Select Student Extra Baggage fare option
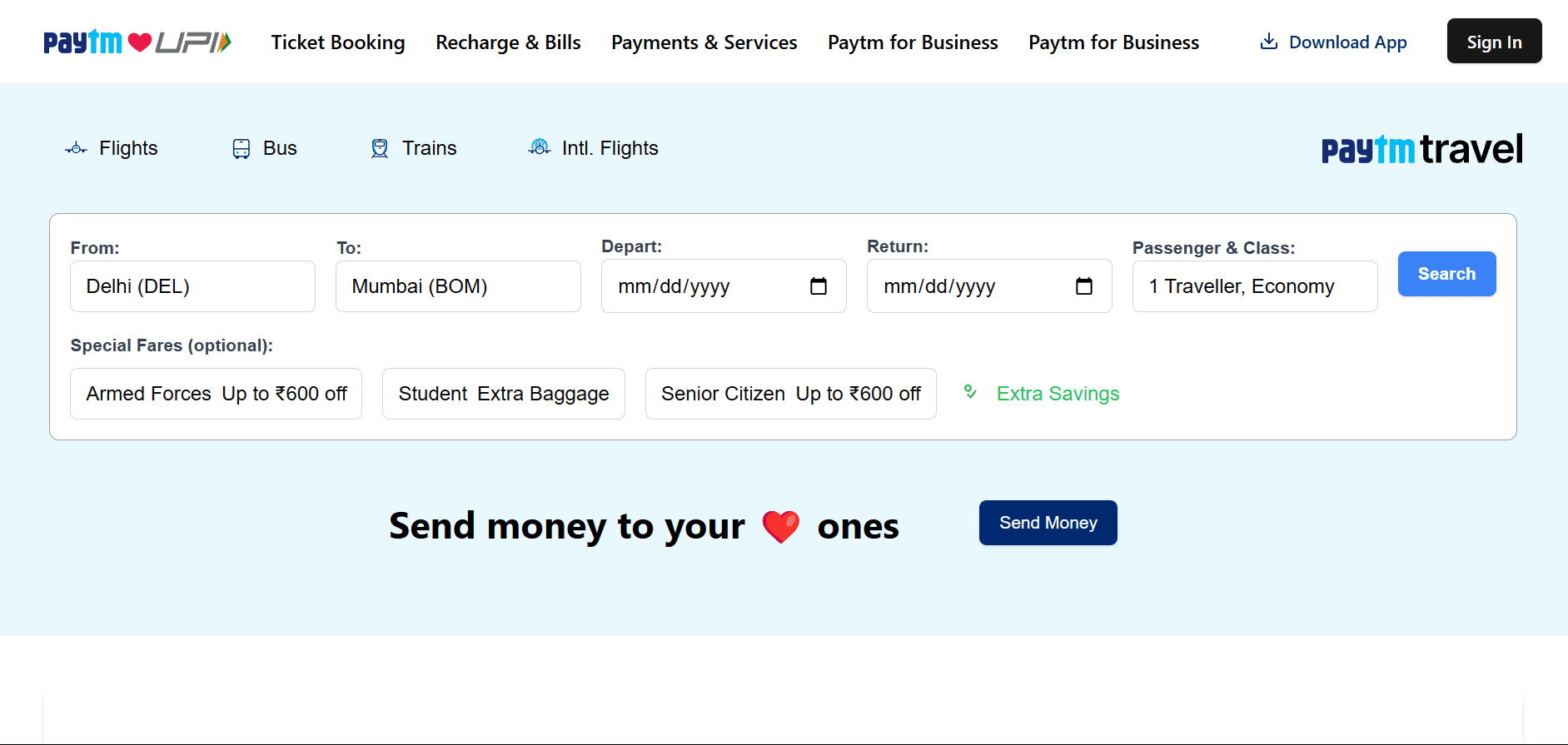The width and height of the screenshot is (1568, 745). click(x=504, y=394)
